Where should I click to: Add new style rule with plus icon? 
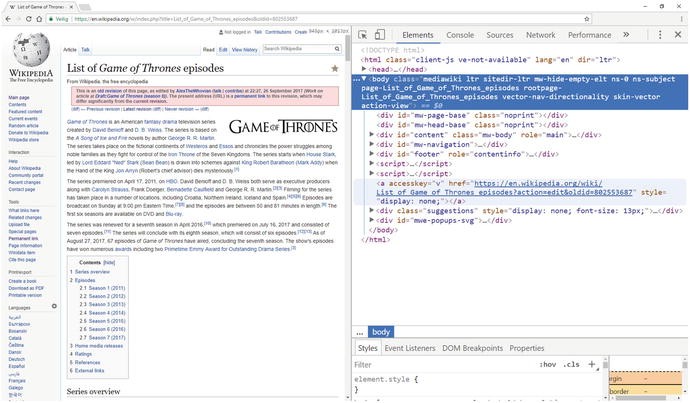click(x=592, y=364)
